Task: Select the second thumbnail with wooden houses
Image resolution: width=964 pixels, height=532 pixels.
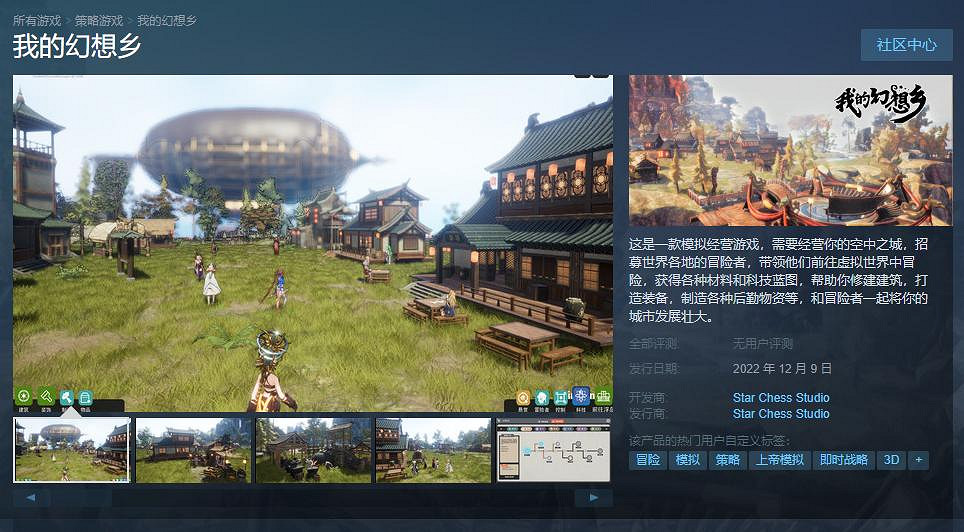Action: coord(193,450)
